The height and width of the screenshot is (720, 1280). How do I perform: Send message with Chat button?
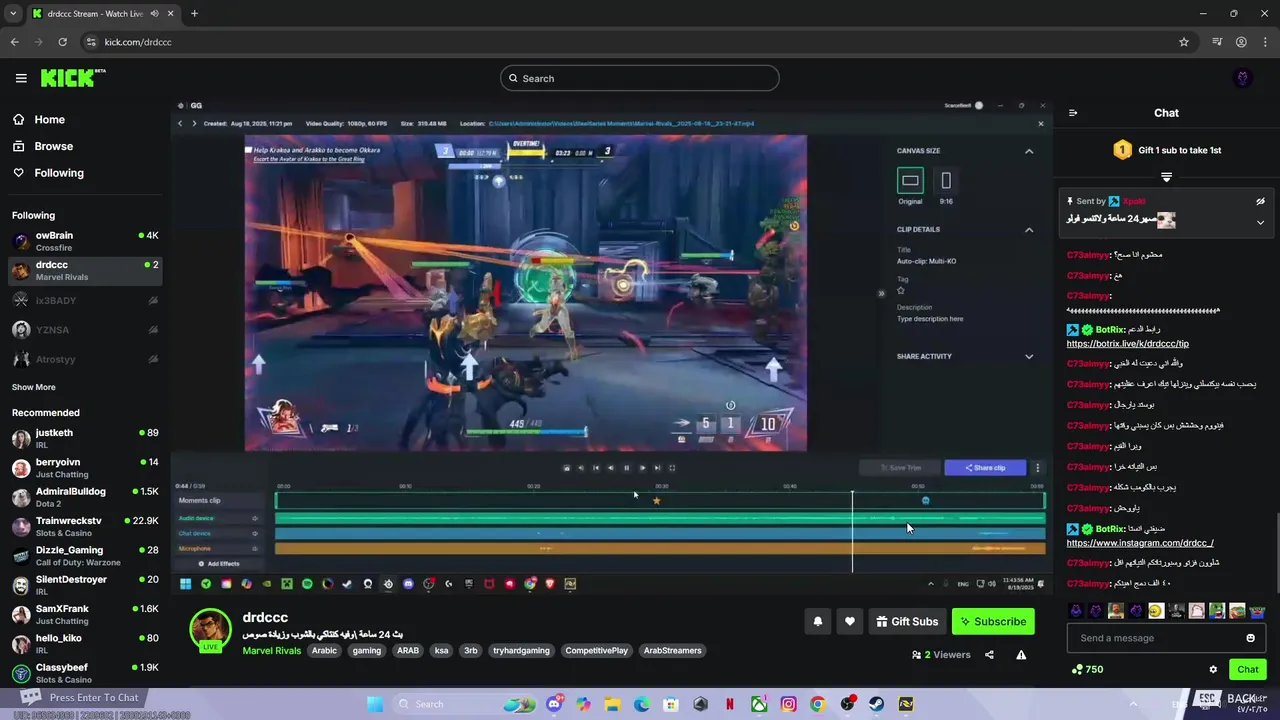pyautogui.click(x=1248, y=669)
